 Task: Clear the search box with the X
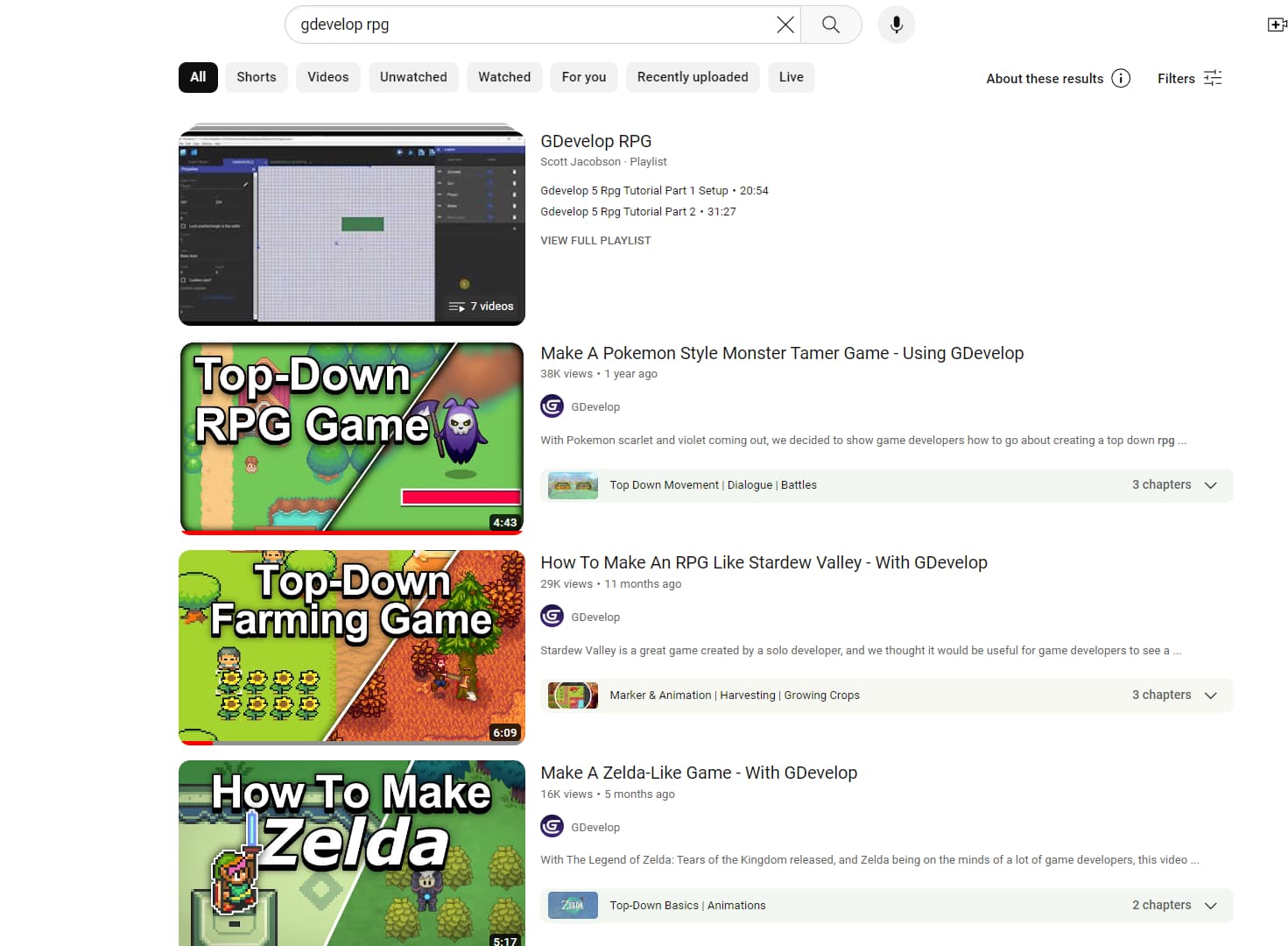coord(785,25)
